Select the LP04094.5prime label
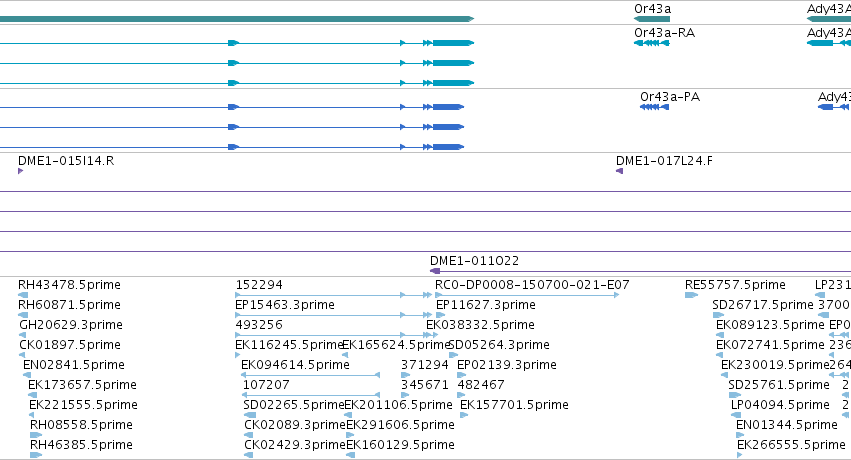The image size is (851, 460). tap(780, 405)
